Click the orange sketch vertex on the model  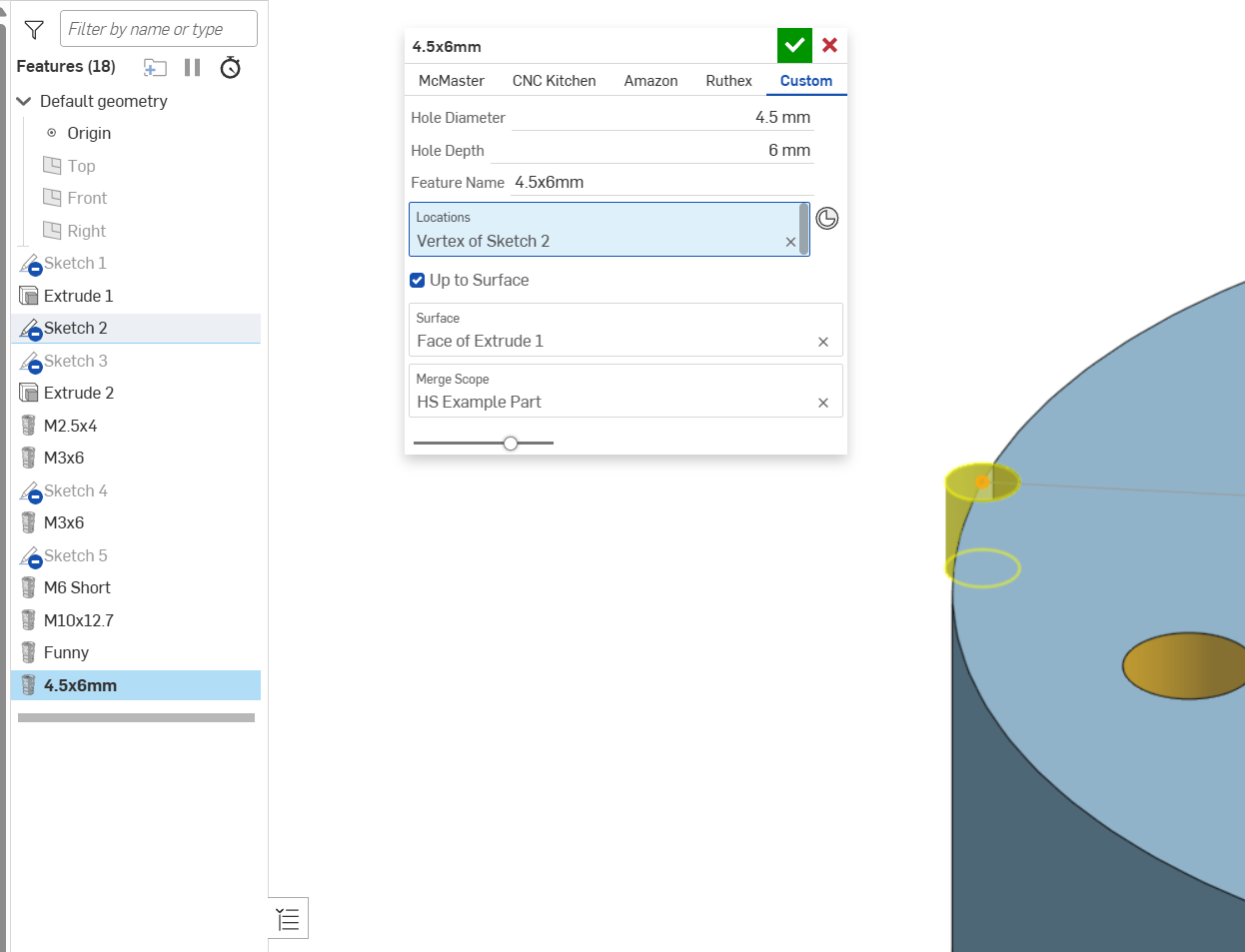coord(982,482)
